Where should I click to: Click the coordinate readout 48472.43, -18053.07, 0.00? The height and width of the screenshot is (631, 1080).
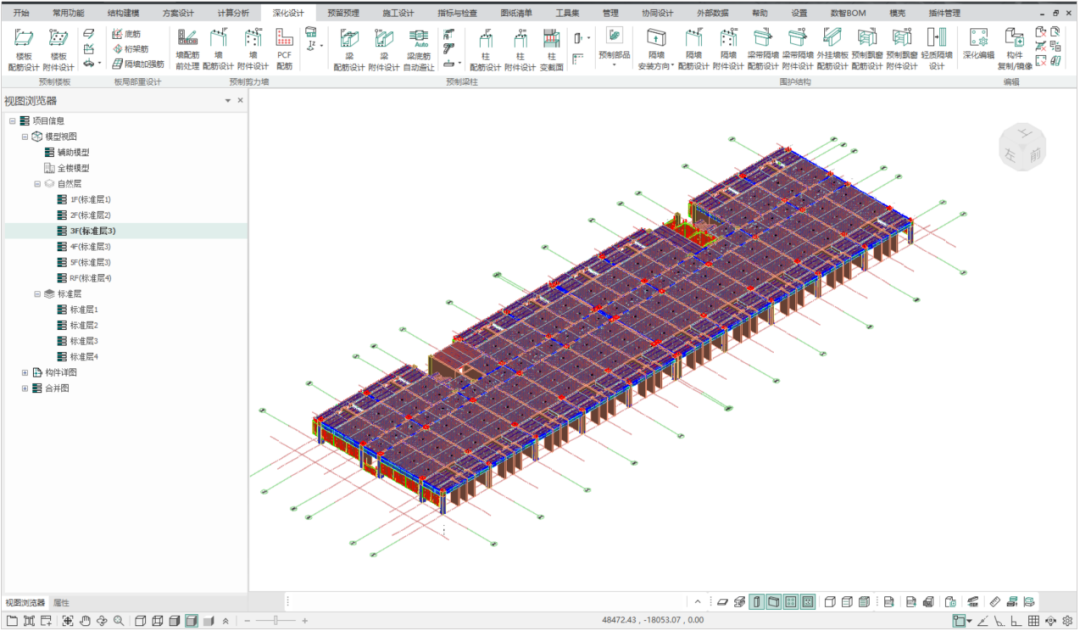click(x=653, y=620)
